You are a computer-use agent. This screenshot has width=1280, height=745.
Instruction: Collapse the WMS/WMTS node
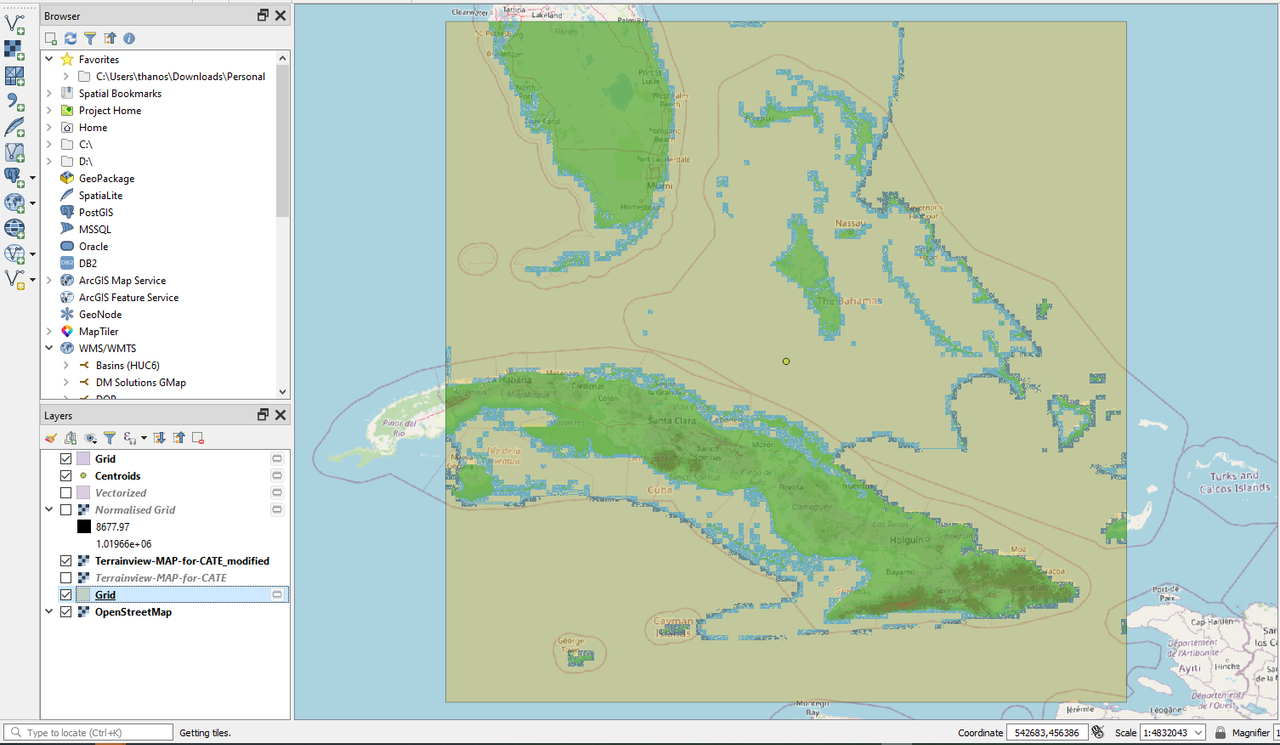pos(49,348)
